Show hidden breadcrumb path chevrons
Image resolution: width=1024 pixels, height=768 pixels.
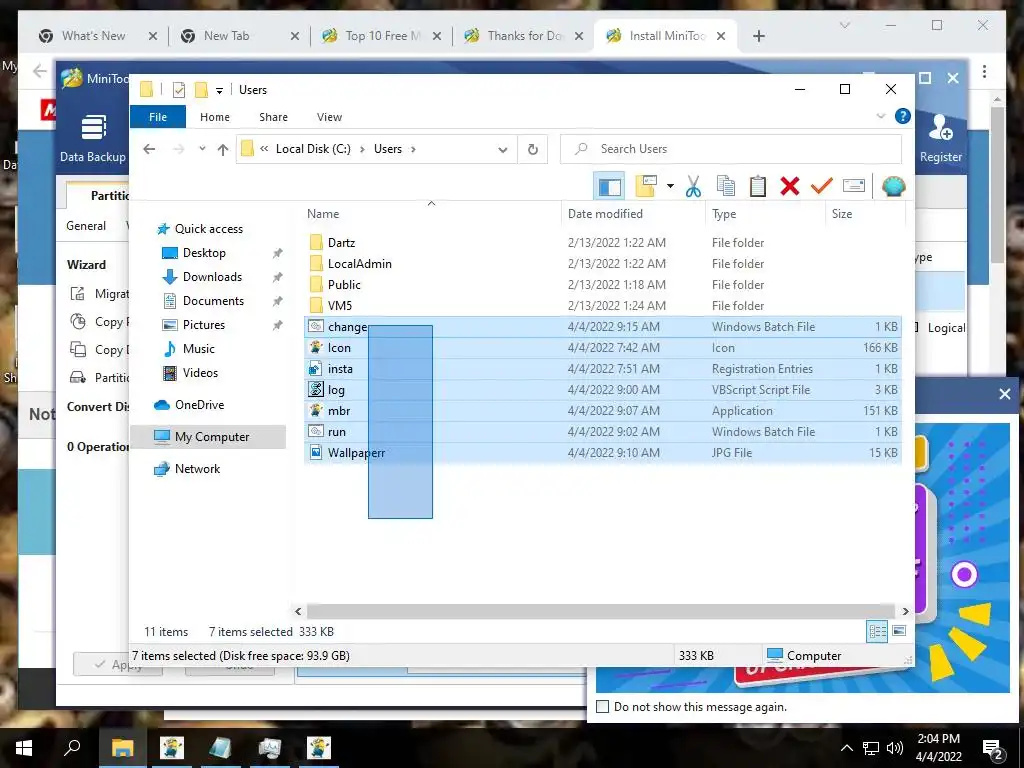tap(264, 149)
